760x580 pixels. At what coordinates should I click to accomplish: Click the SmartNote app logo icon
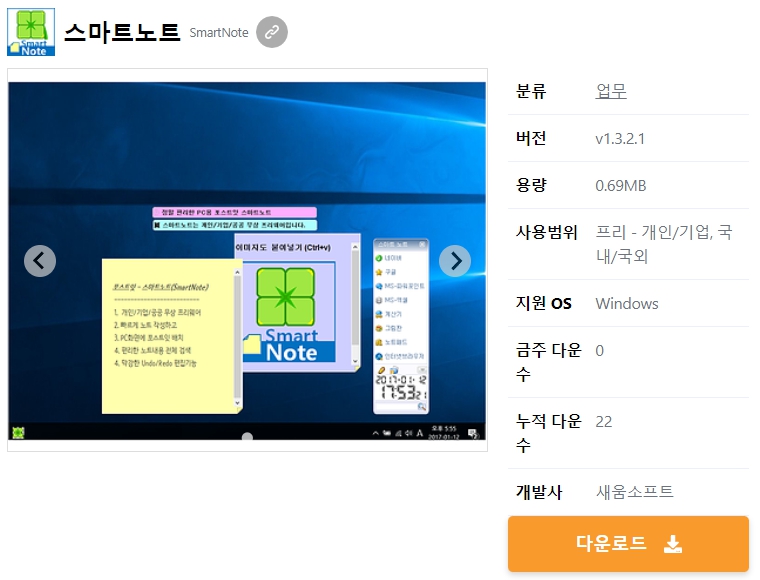(x=31, y=32)
